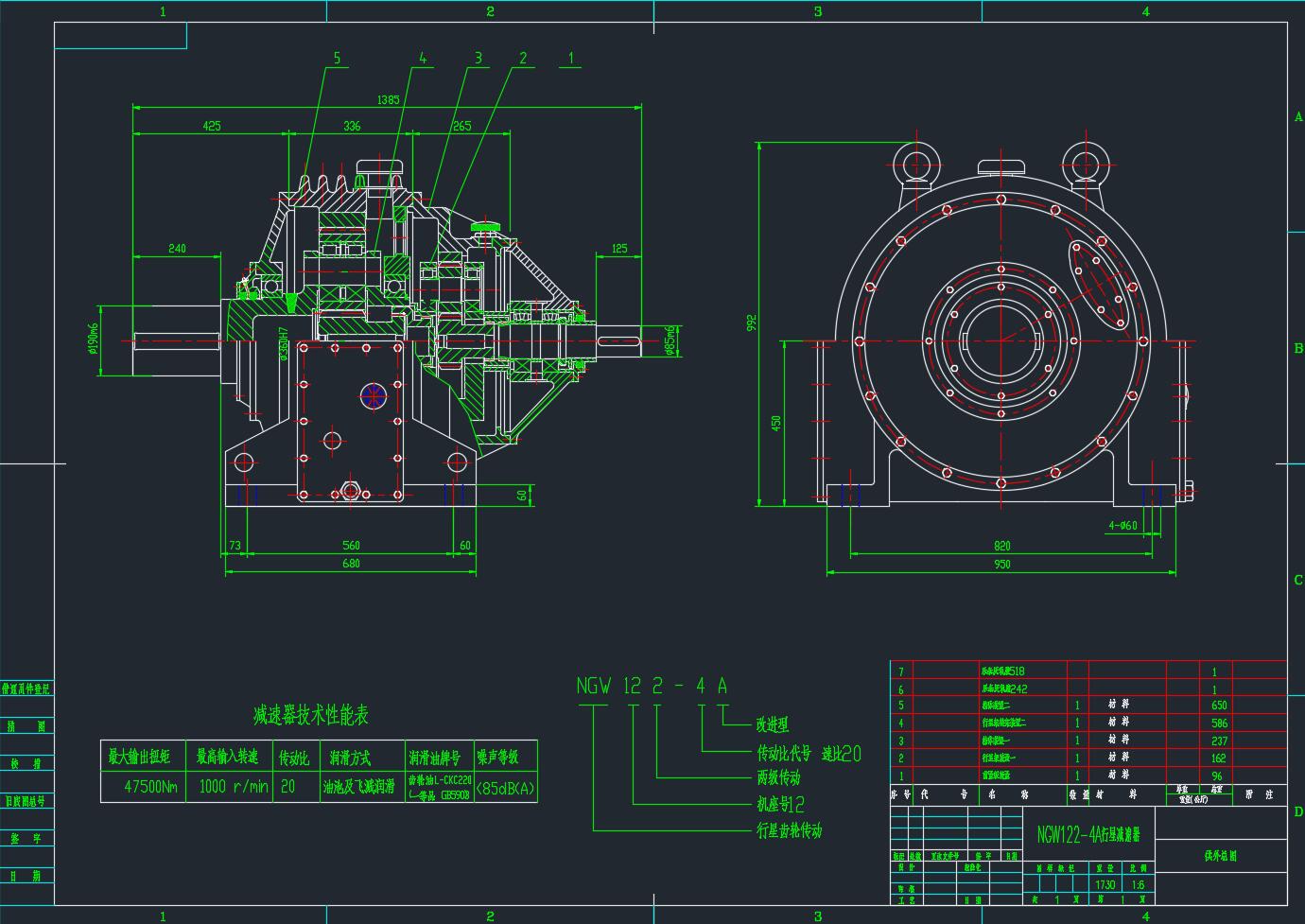1305x924 pixels.
Task: Select the 行星齿轮传动 designation label
Action: [x=789, y=830]
